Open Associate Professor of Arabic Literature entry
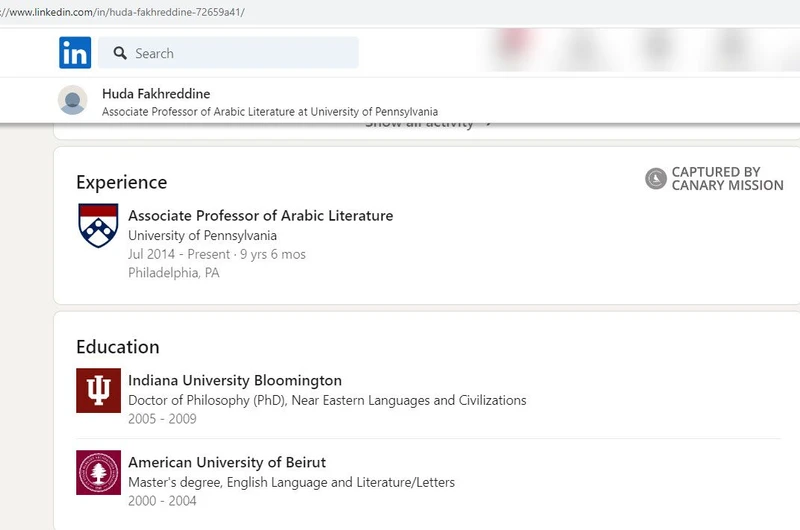This screenshot has width=800, height=530. tap(261, 216)
